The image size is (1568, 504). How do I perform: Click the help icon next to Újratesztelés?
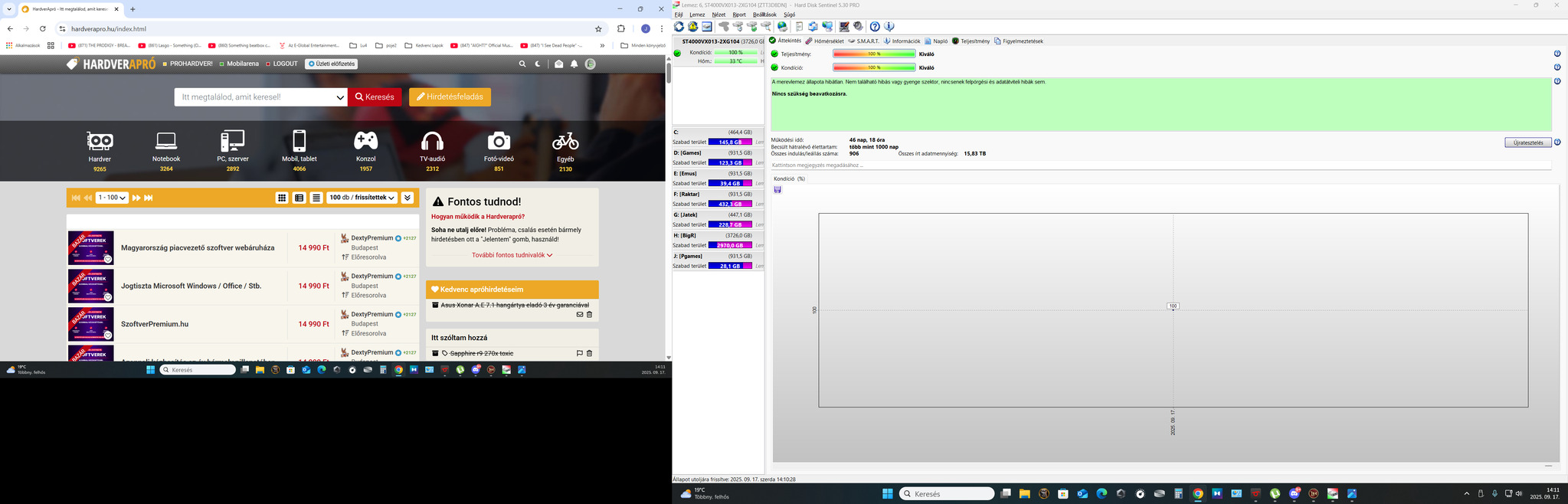pos(1557,142)
